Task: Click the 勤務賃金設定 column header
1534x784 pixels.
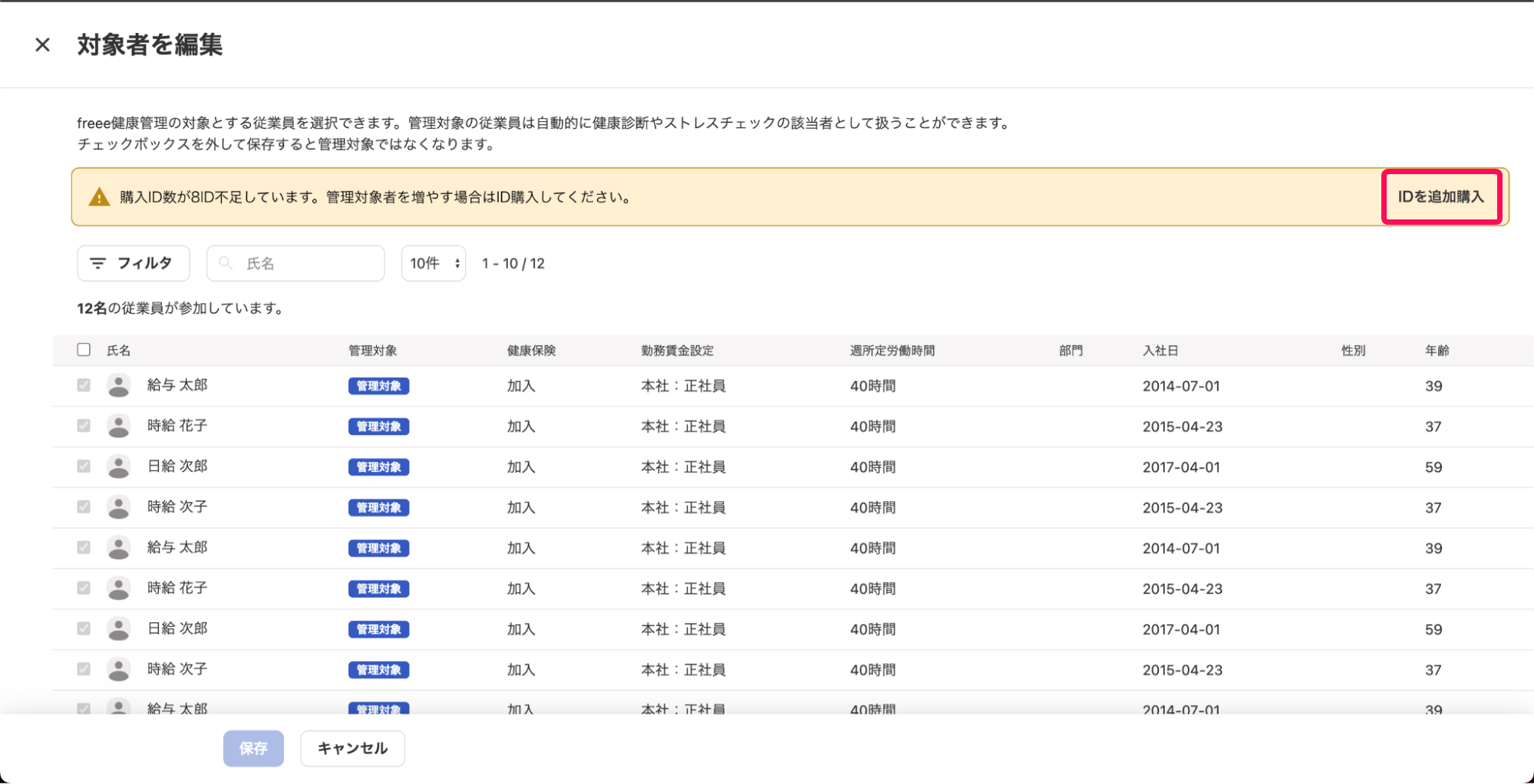Action: [x=678, y=351]
